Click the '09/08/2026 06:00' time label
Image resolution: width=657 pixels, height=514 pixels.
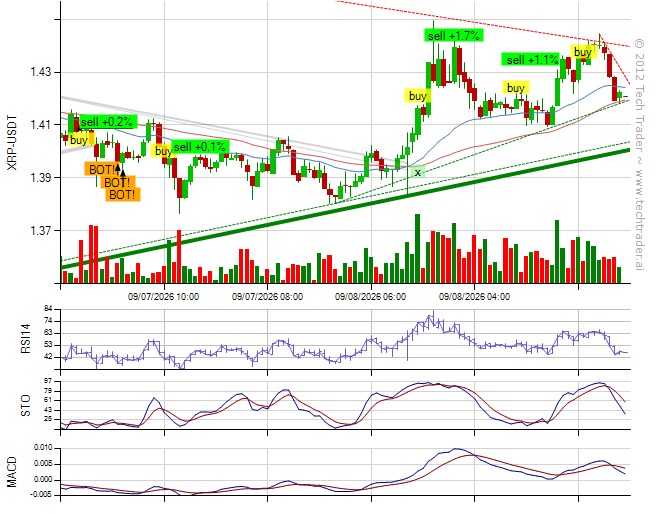(370, 297)
